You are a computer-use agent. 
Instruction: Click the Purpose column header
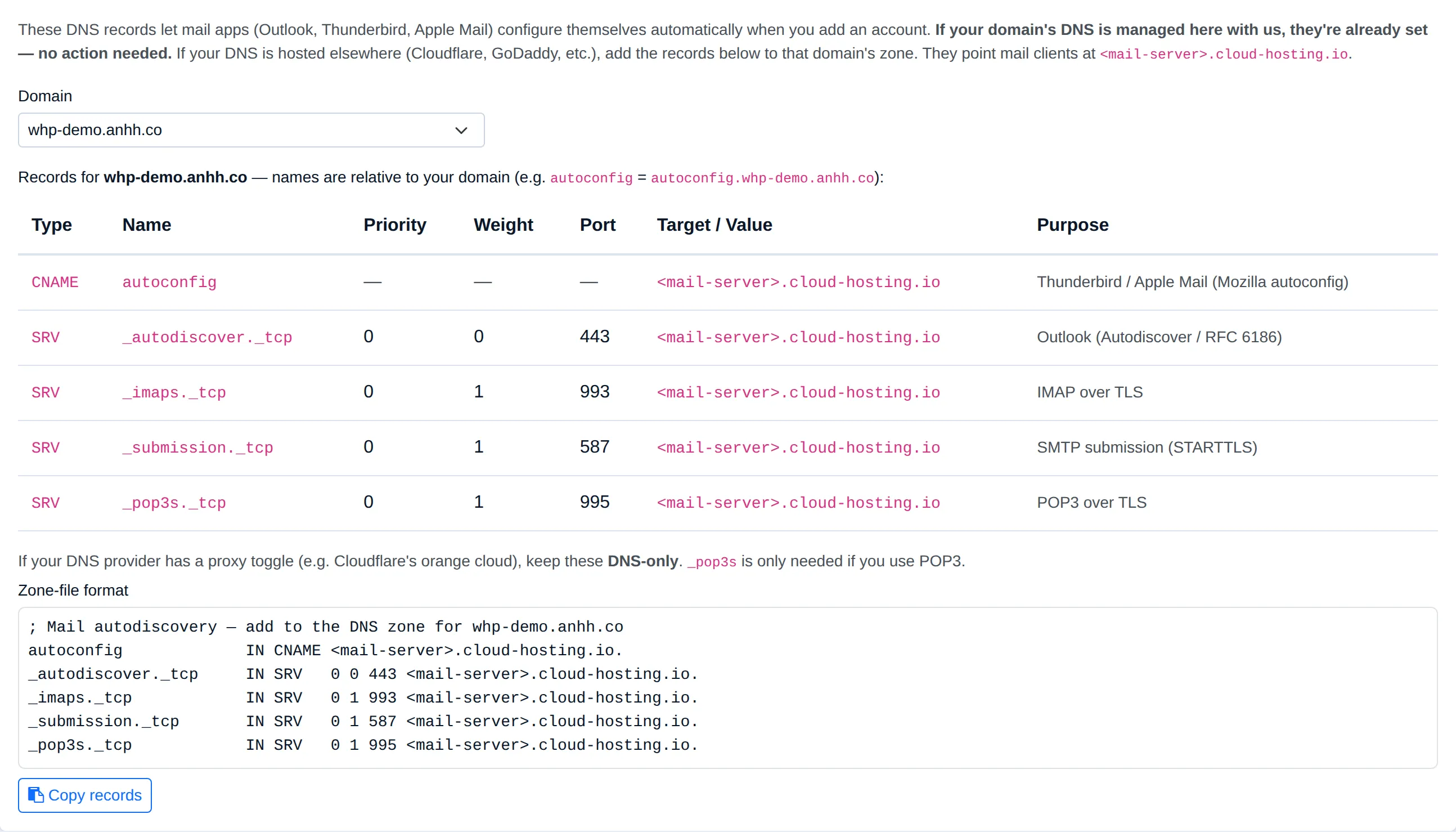pos(1072,225)
